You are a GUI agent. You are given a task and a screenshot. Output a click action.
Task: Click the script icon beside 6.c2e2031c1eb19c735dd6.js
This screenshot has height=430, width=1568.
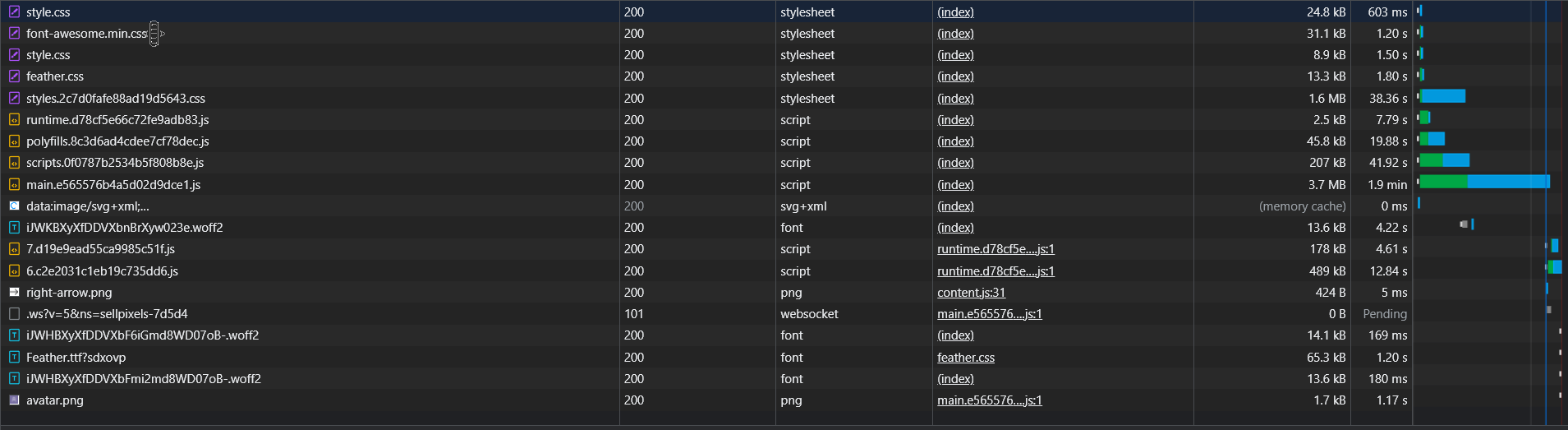tap(14, 271)
